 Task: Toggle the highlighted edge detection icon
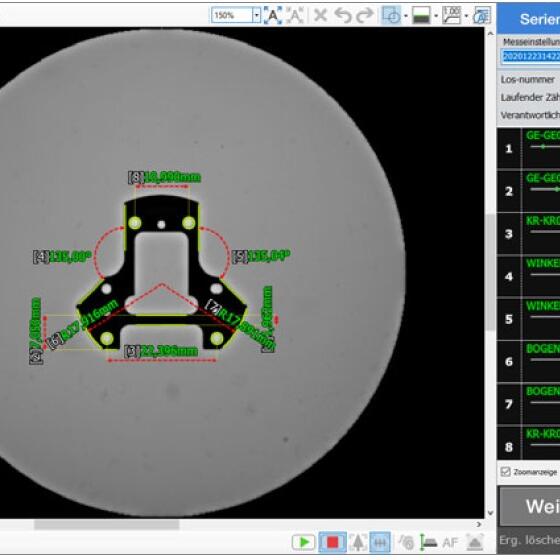(380, 542)
